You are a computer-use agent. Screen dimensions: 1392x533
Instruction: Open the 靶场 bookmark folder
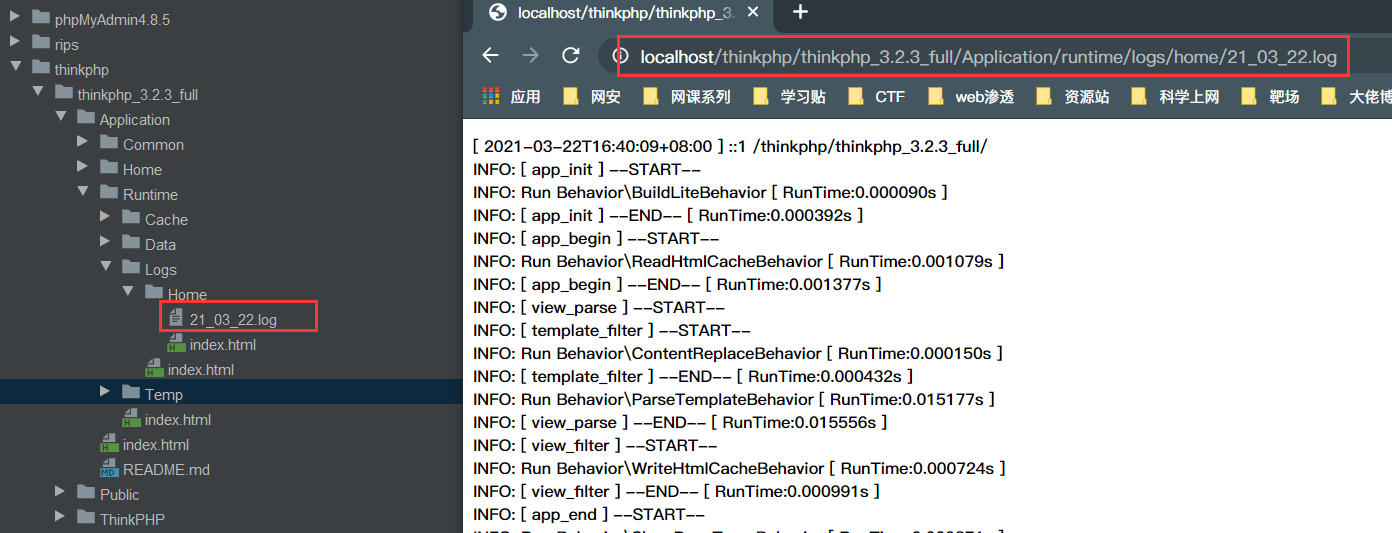pos(1270,96)
